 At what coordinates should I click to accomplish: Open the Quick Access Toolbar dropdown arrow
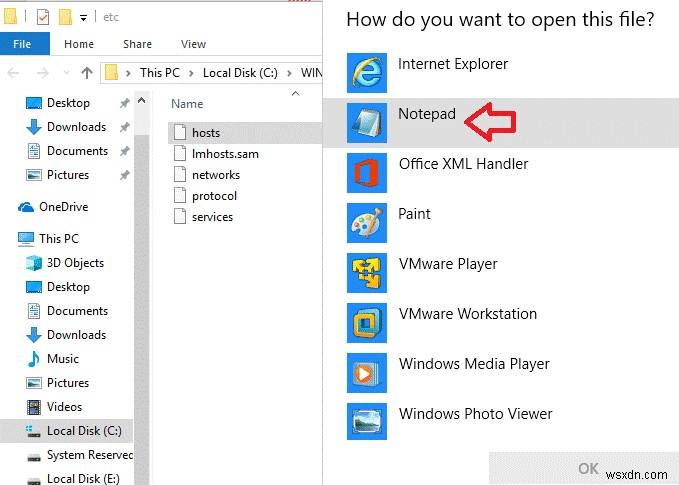point(84,18)
